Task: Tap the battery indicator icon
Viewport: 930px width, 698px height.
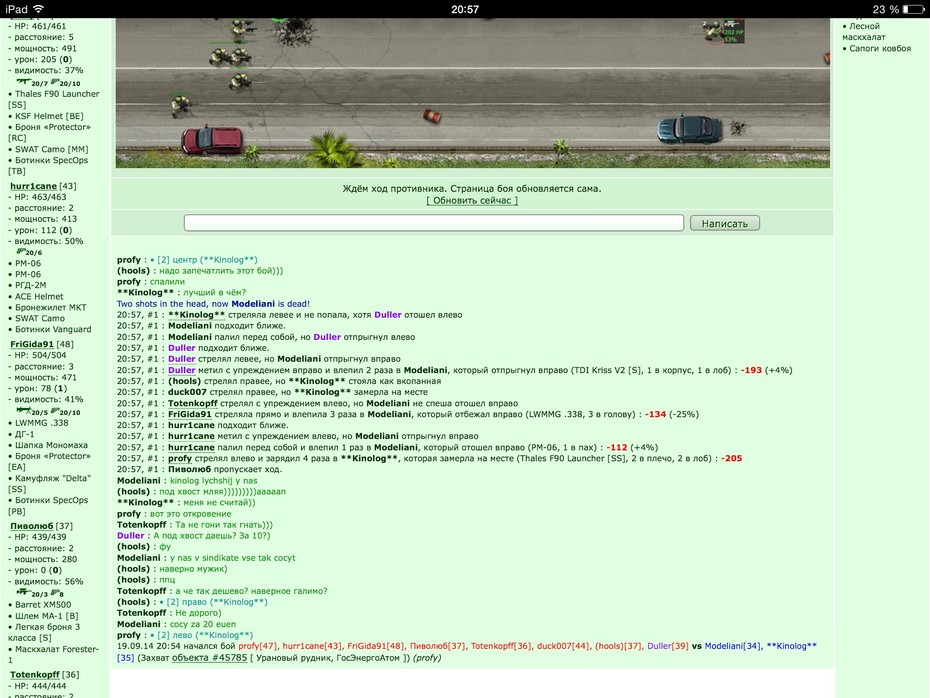Action: [913, 9]
